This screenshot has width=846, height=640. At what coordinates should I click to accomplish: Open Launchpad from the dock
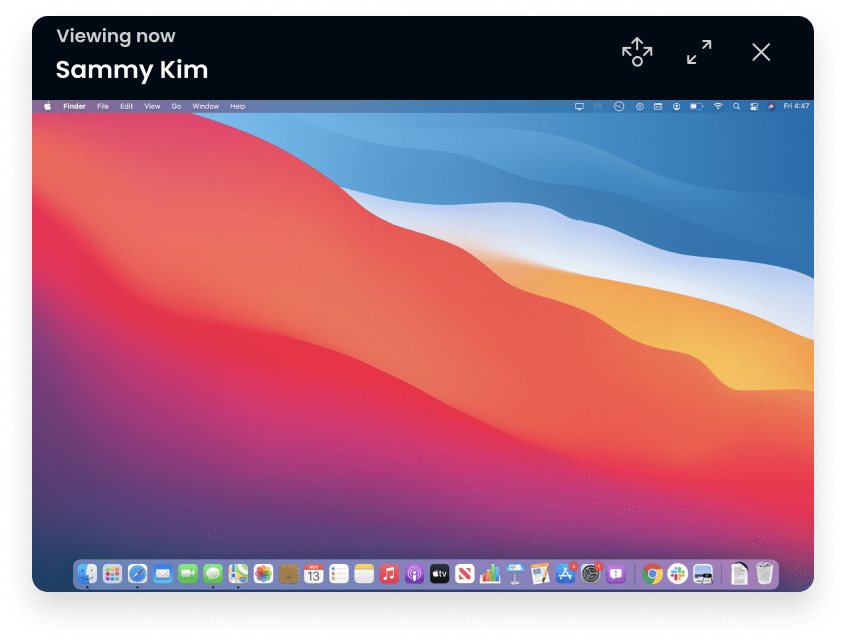[112, 574]
